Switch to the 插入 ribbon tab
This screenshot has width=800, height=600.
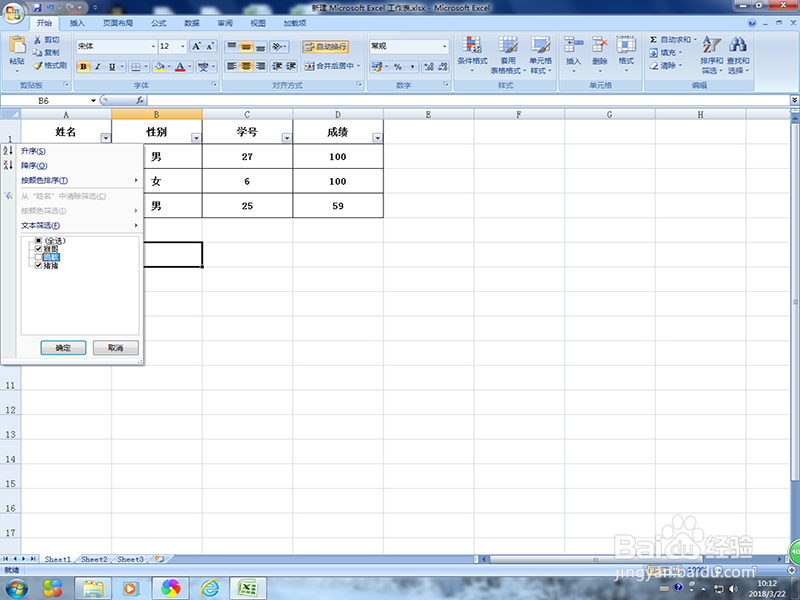pyautogui.click(x=77, y=23)
